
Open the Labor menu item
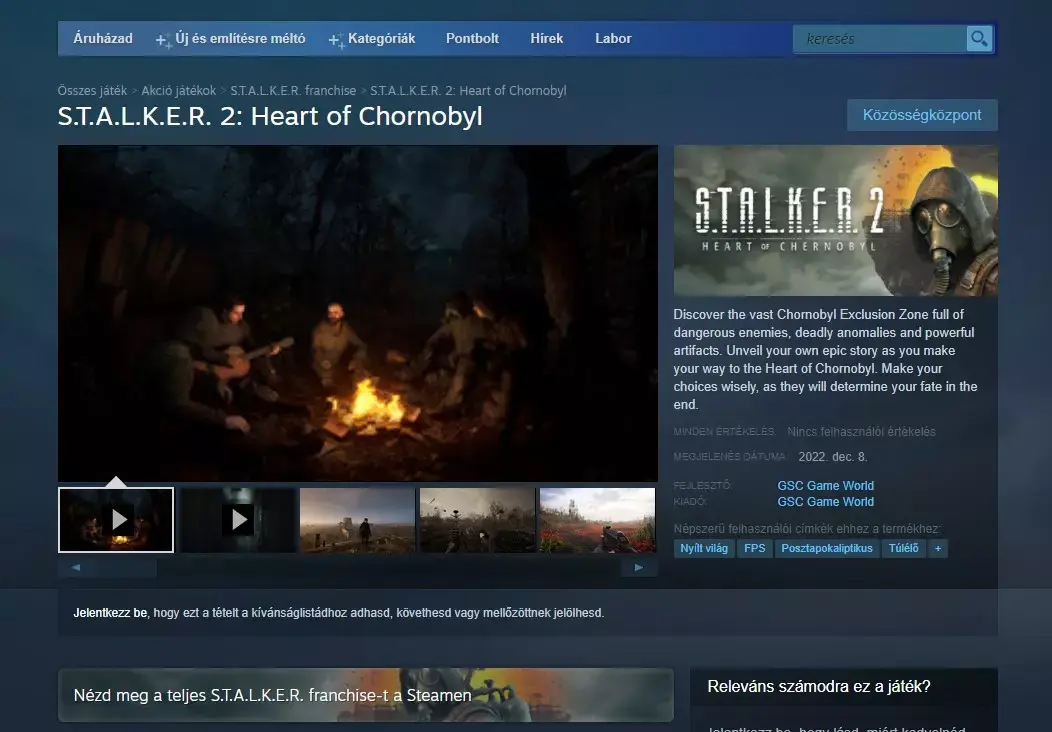click(x=613, y=38)
